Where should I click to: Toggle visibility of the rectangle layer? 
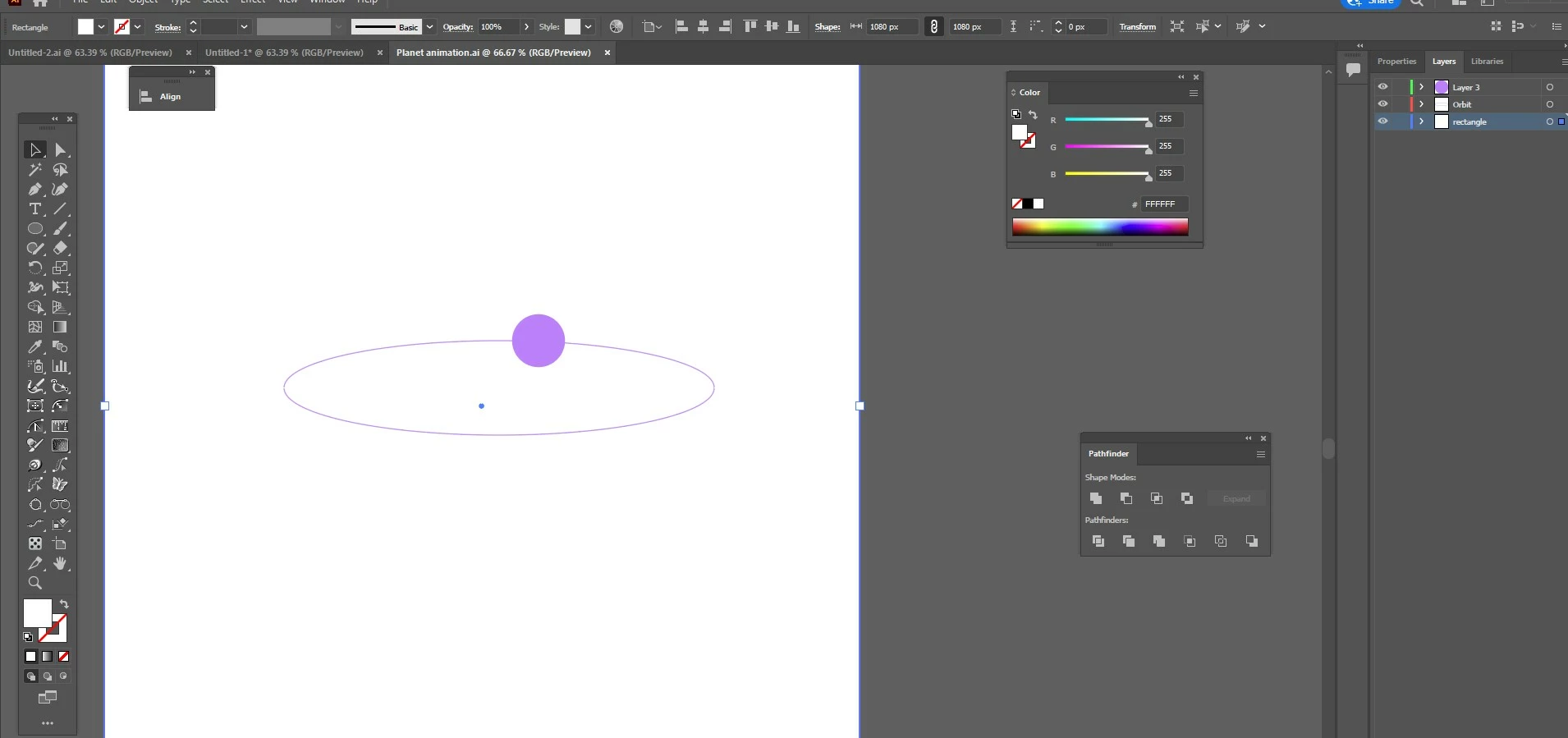coord(1382,121)
